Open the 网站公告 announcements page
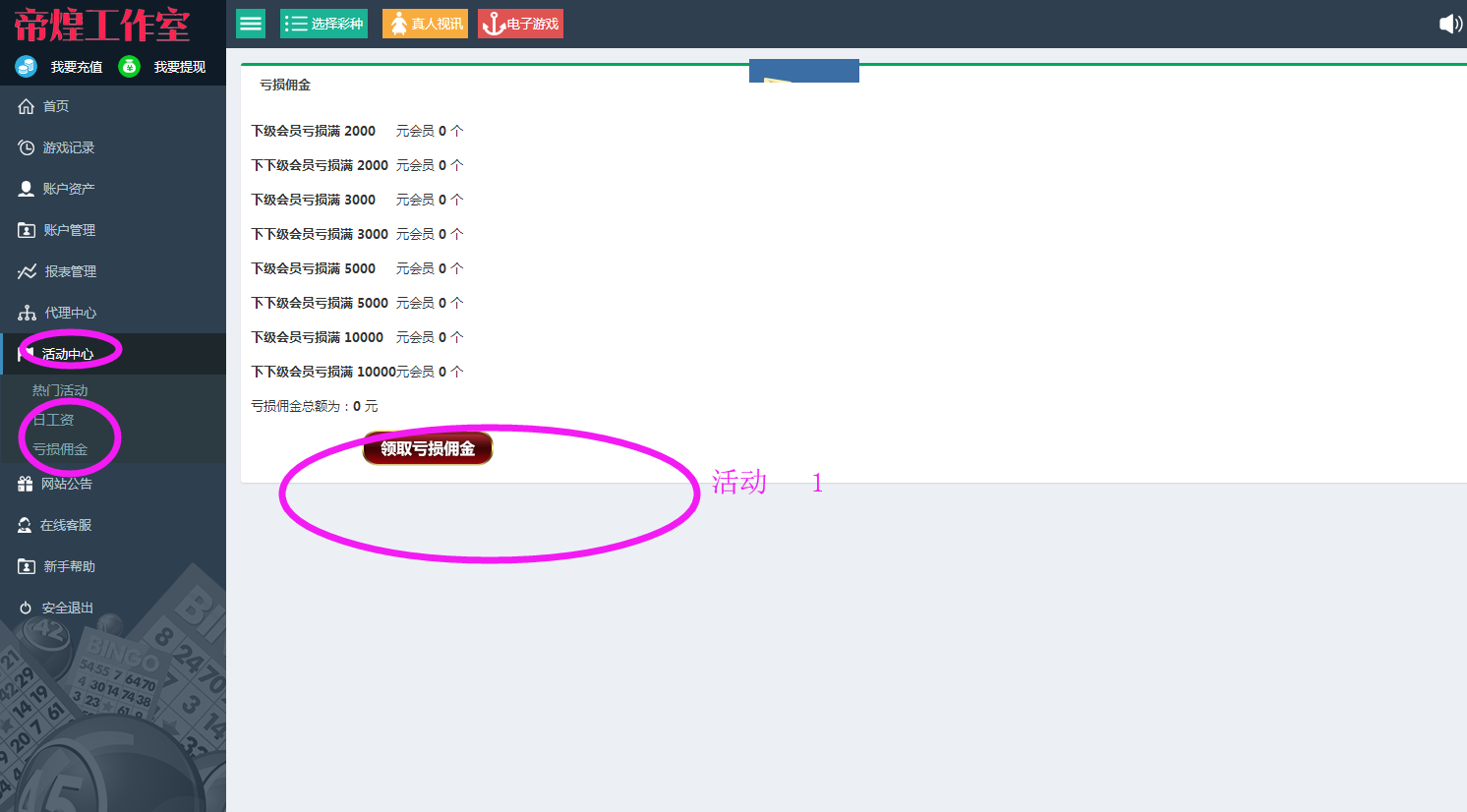The width and height of the screenshot is (1467, 812). (66, 484)
